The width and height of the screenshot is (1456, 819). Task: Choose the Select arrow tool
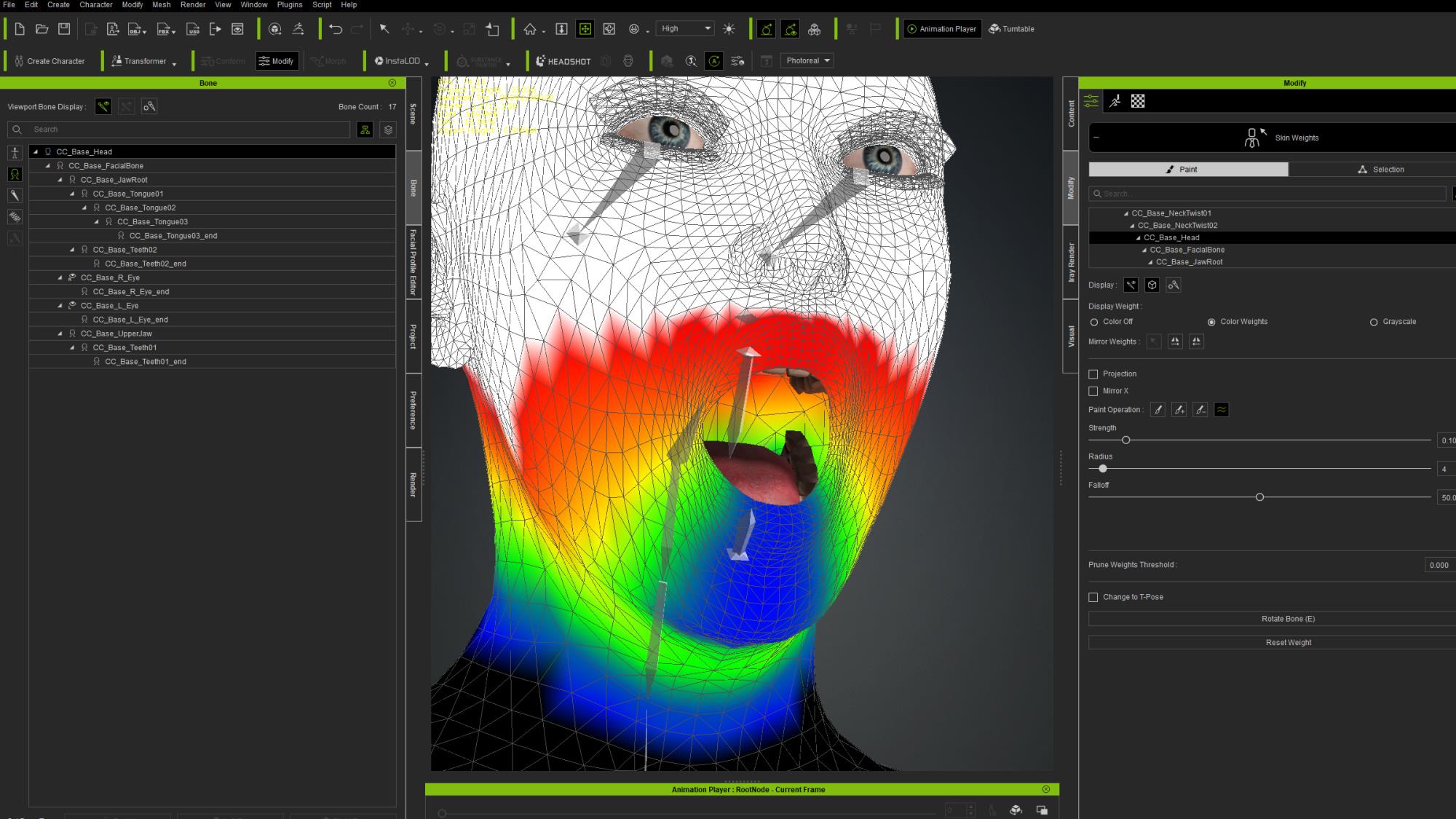[384, 29]
